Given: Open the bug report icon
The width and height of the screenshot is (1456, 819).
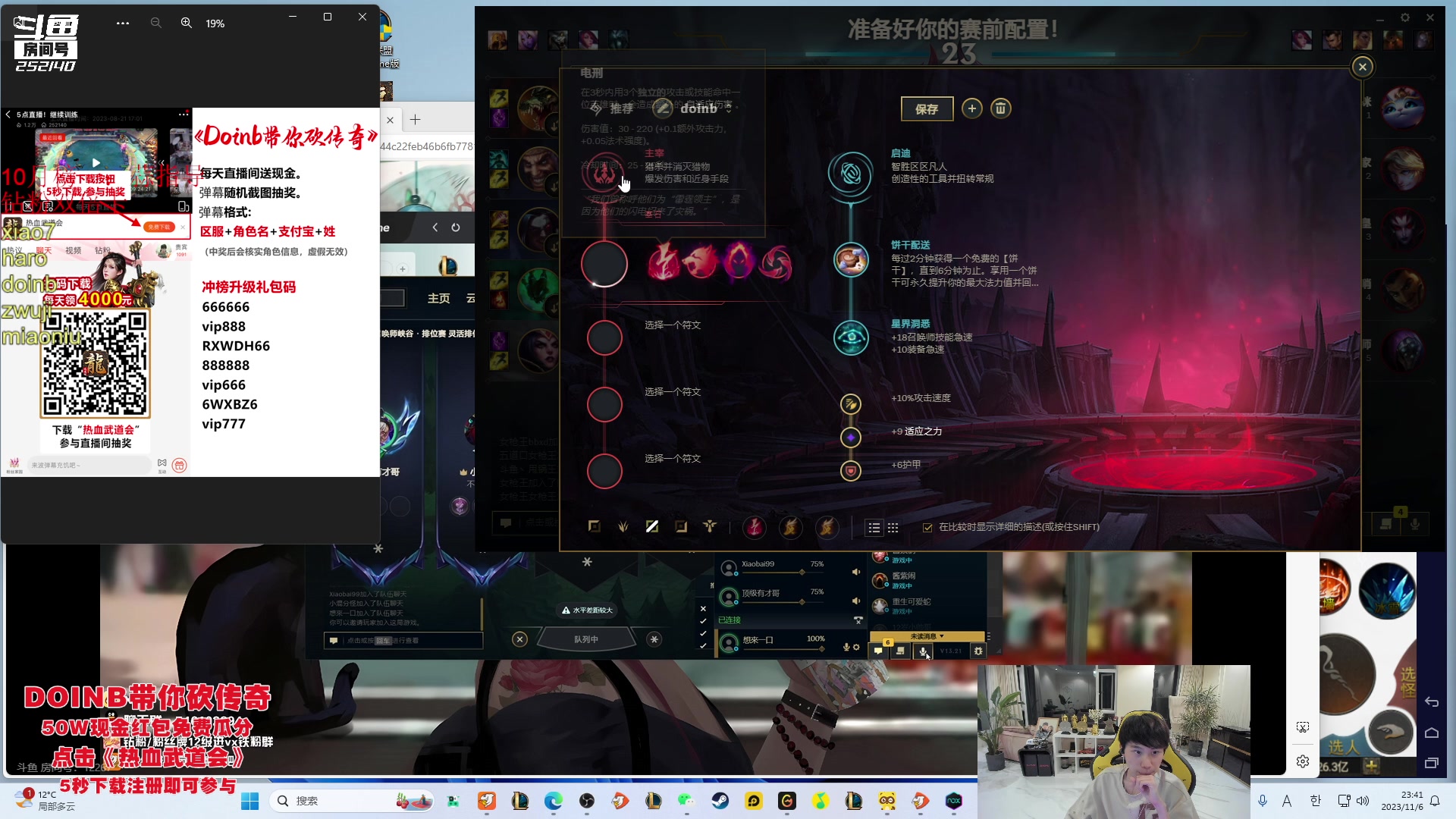Looking at the screenshot, I should tap(978, 651).
